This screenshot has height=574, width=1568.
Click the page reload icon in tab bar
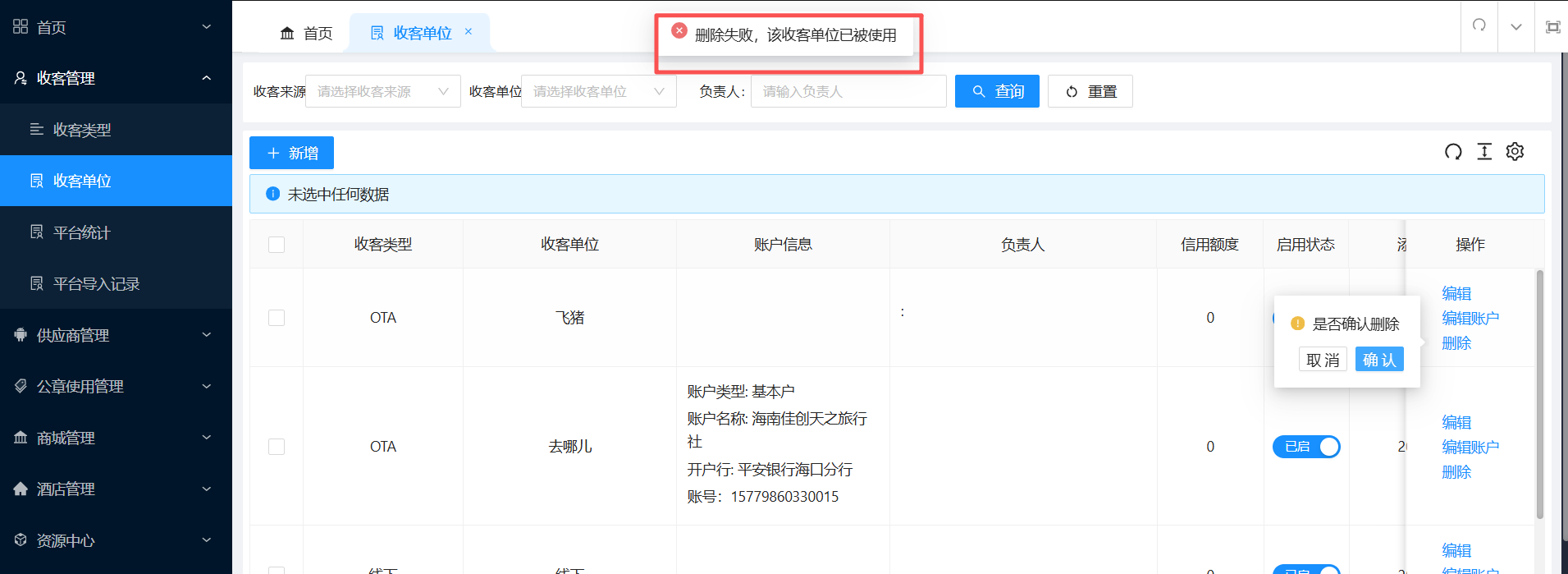[x=1479, y=25]
